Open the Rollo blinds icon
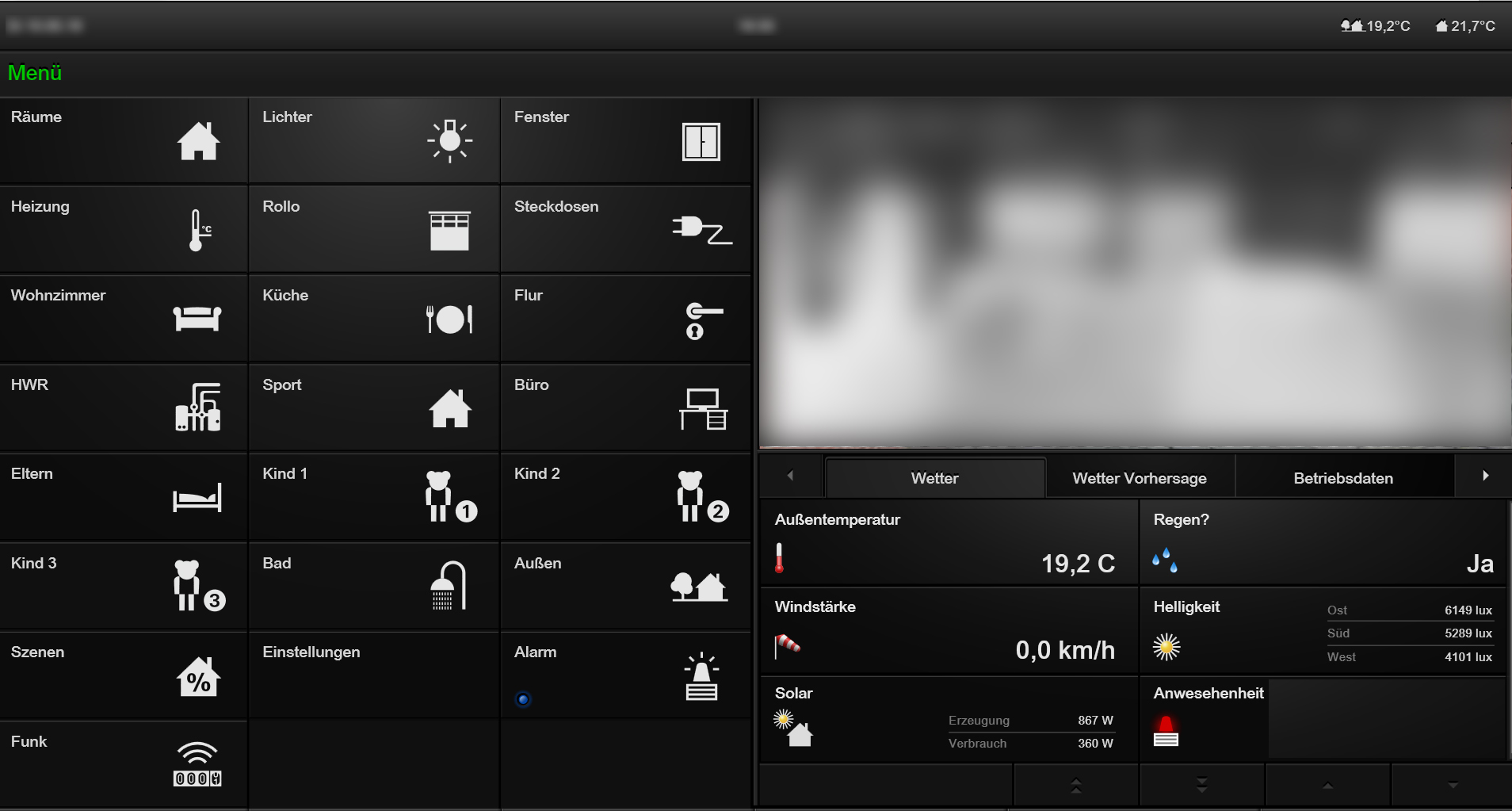Viewport: 1512px width, 811px height. pyautogui.click(x=449, y=231)
